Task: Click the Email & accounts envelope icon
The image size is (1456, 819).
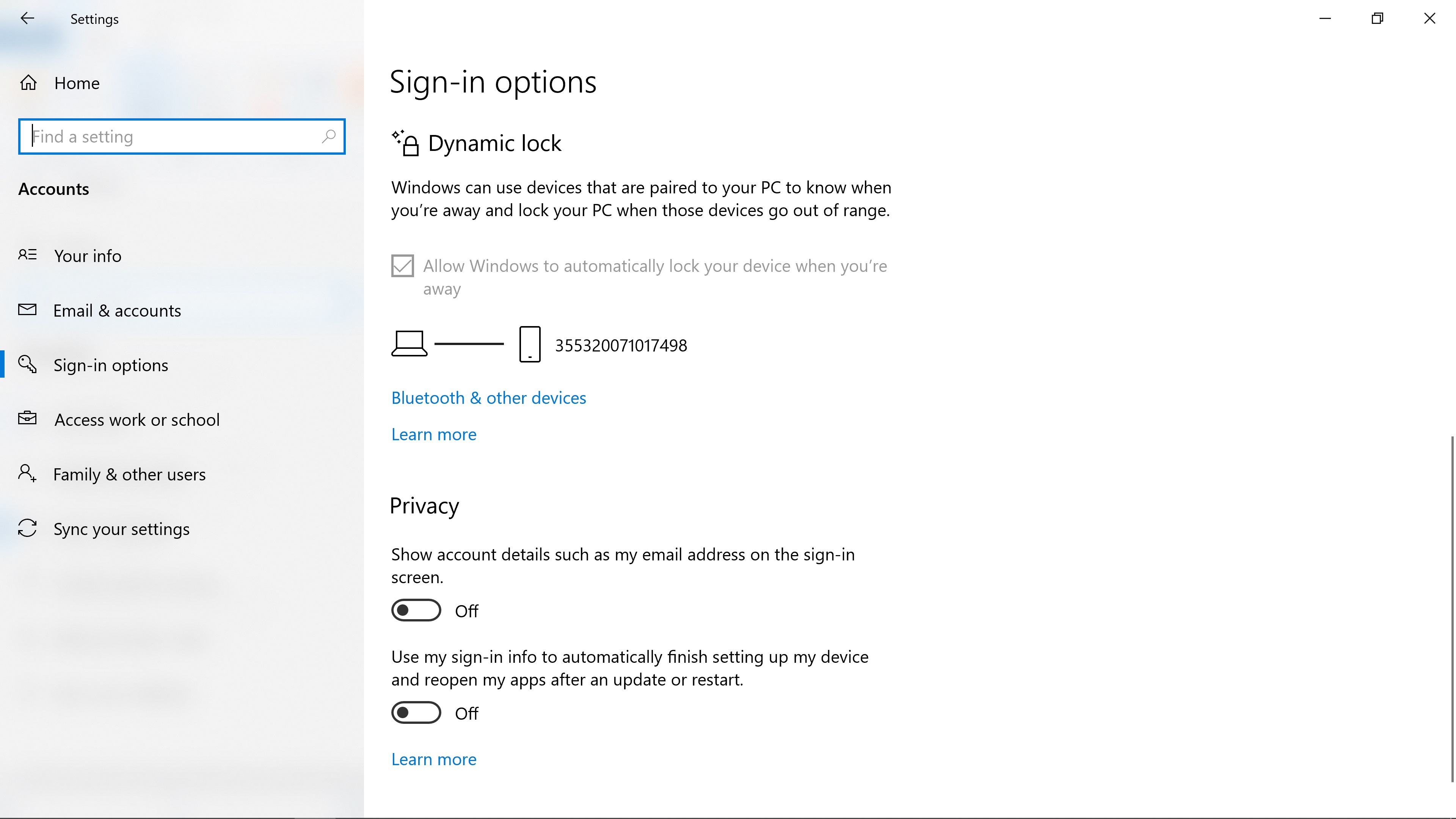Action: click(x=27, y=310)
